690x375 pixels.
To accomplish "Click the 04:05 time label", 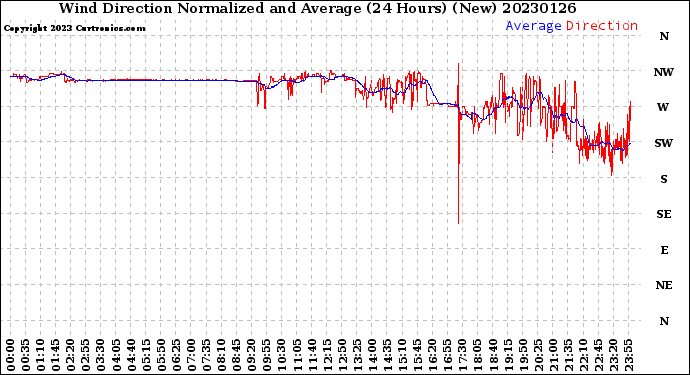I will (116, 355).
